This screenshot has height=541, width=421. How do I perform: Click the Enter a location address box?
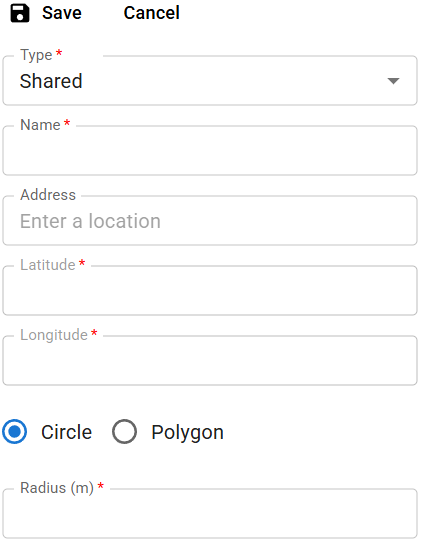(210, 220)
